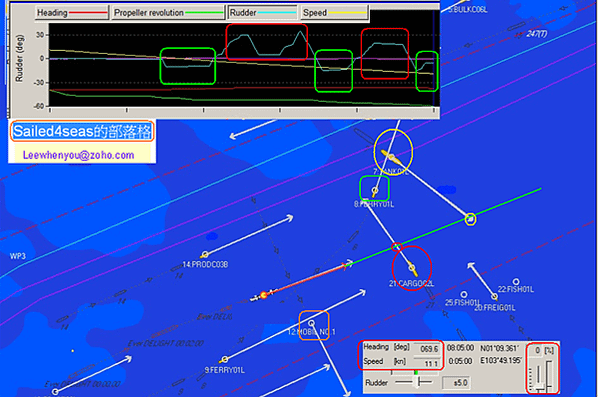
Task: Click the 25.FISH01L target circle
Action: 464,294
